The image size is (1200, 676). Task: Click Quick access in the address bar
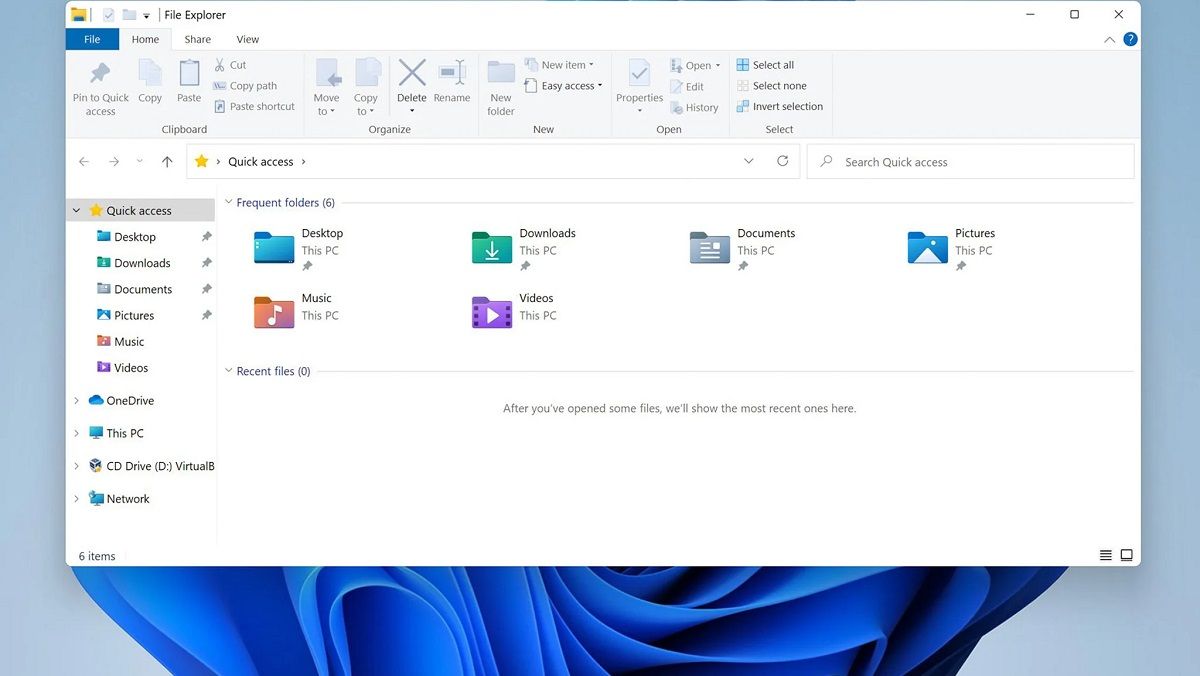point(260,162)
